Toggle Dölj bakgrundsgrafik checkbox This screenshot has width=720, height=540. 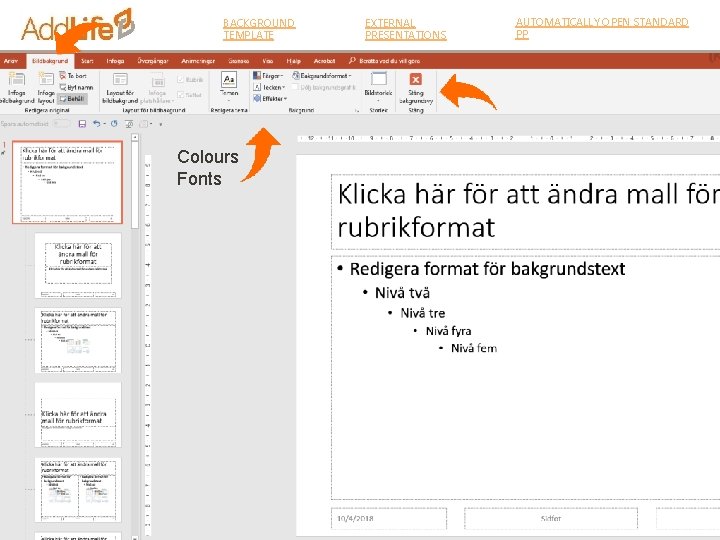(x=295, y=87)
